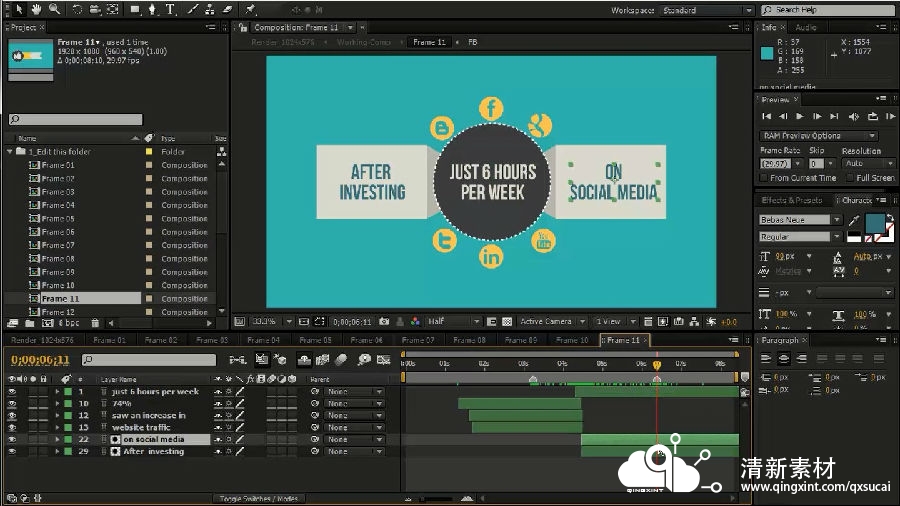The width and height of the screenshot is (900, 506).
Task: Switch to Render 1024x576 timeline tab
Action: [x=42, y=340]
